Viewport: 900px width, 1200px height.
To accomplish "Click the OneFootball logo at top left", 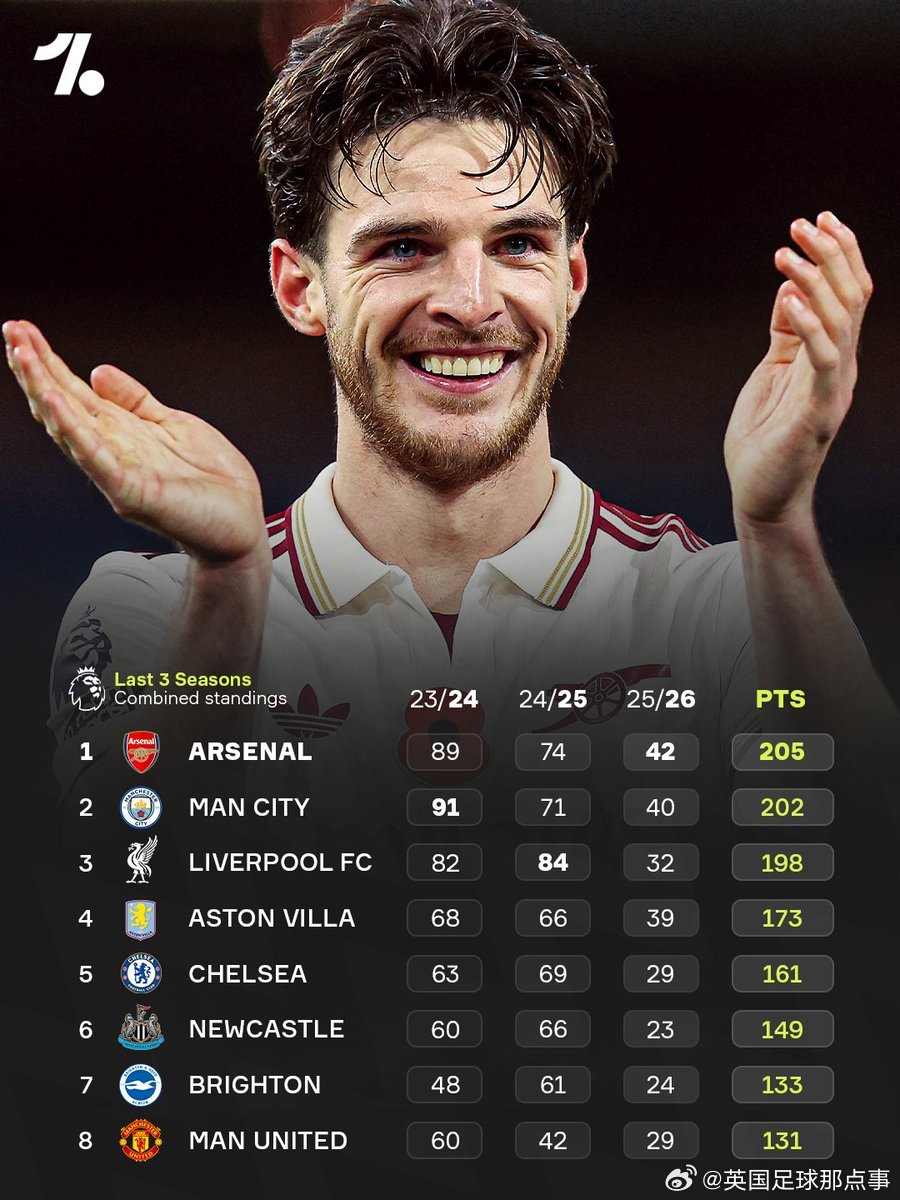I will coord(69,65).
